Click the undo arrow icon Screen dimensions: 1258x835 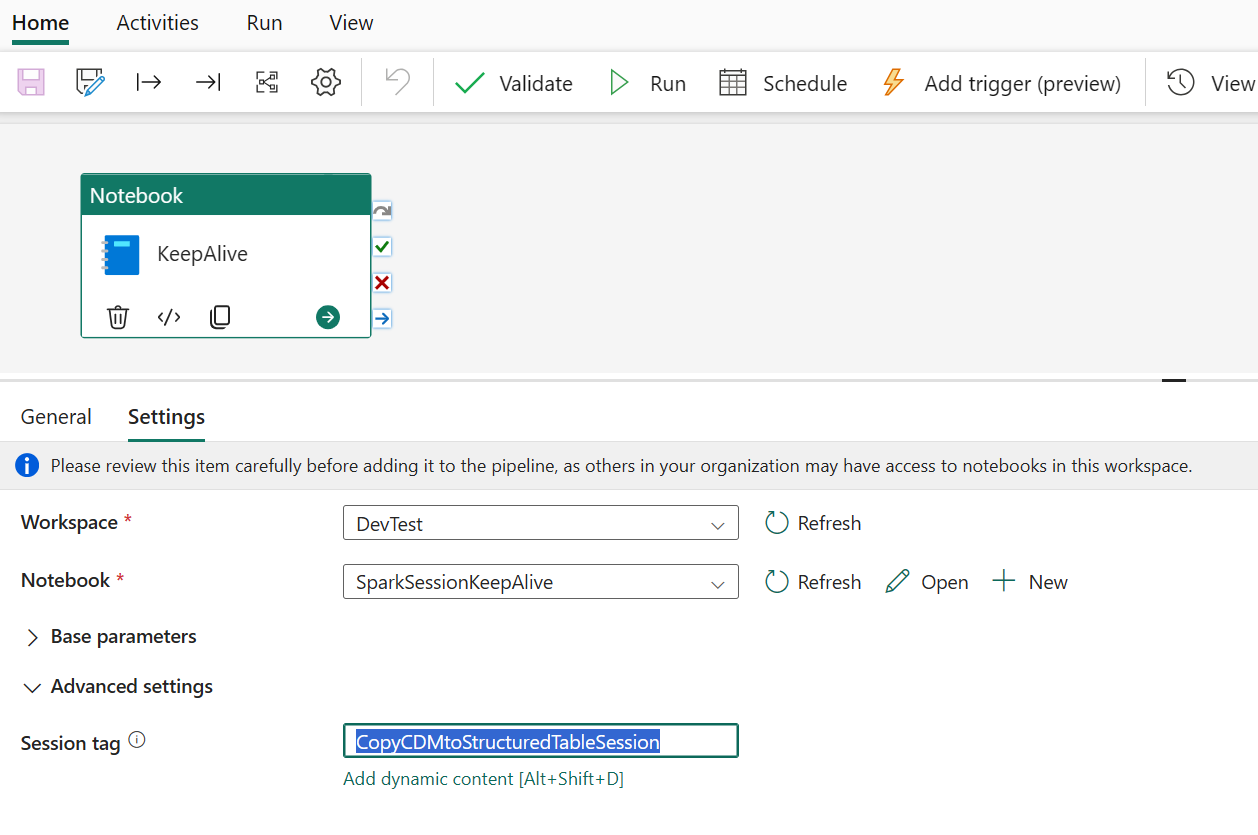coord(398,83)
